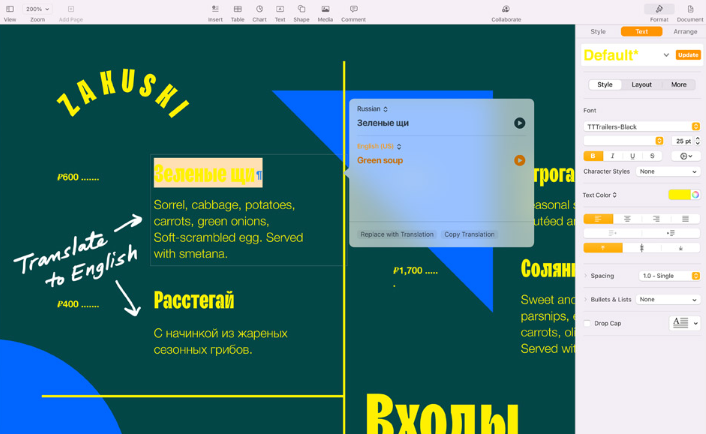Open the Bullets & Lists None dropdown

tap(668, 299)
